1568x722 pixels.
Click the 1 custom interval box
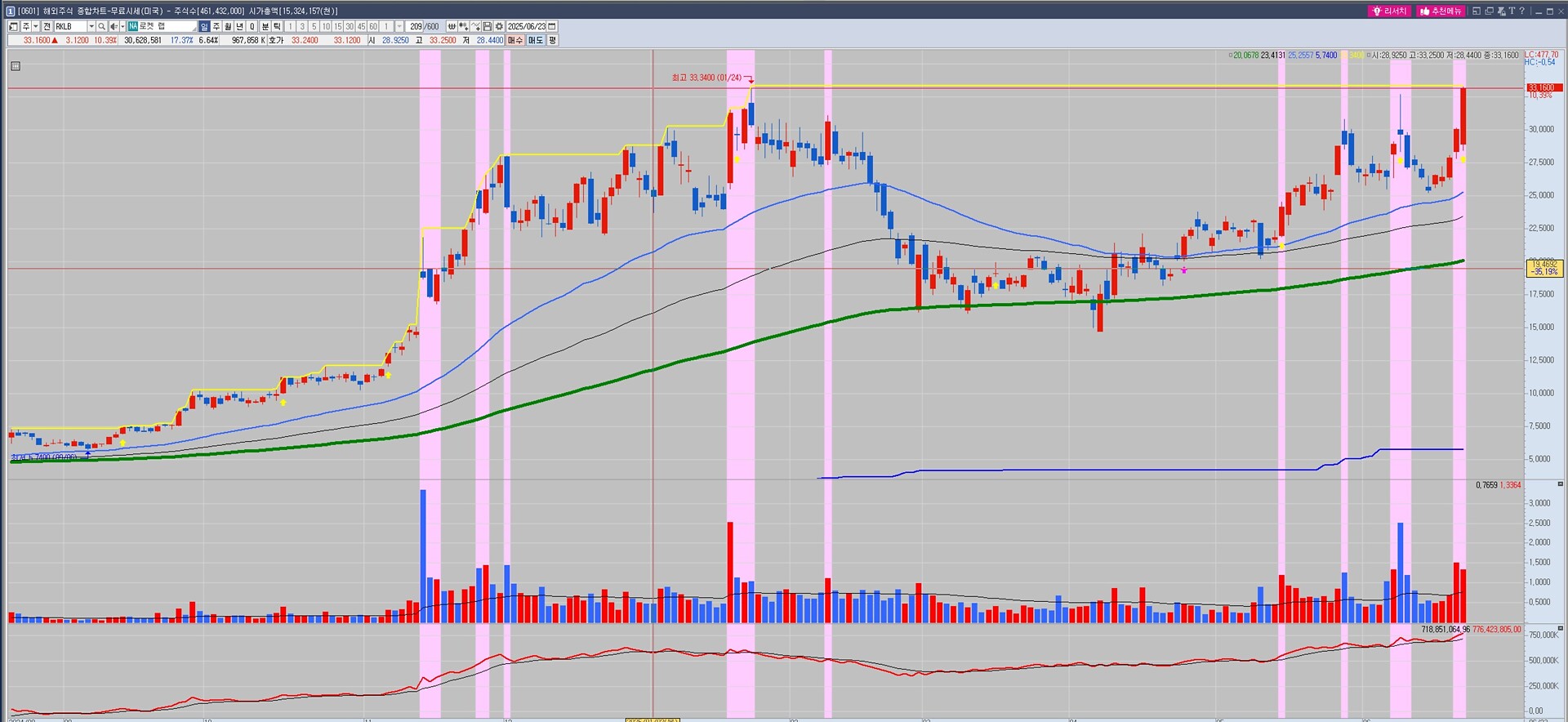[x=386, y=26]
